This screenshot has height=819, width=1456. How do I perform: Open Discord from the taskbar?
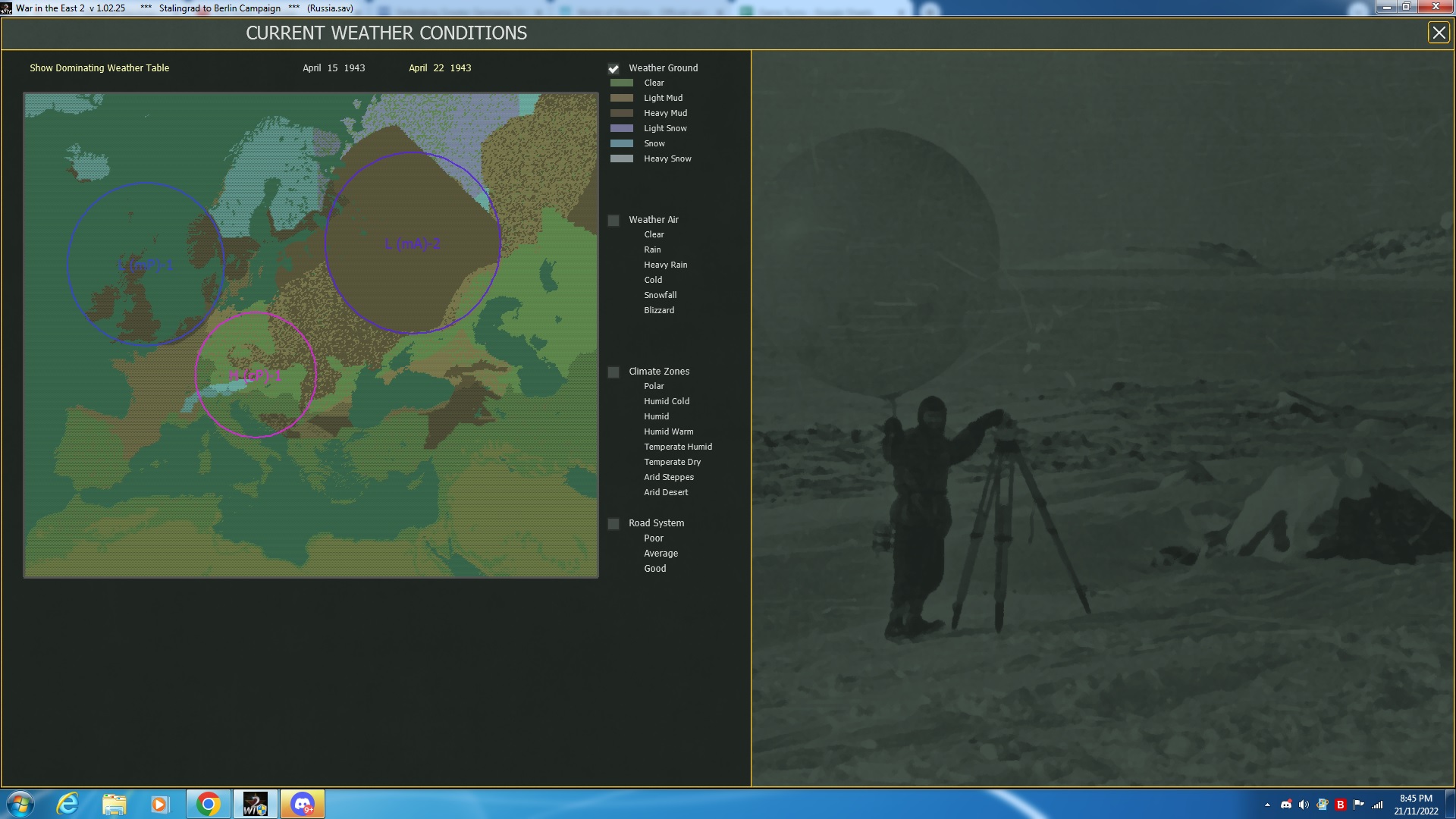click(303, 804)
